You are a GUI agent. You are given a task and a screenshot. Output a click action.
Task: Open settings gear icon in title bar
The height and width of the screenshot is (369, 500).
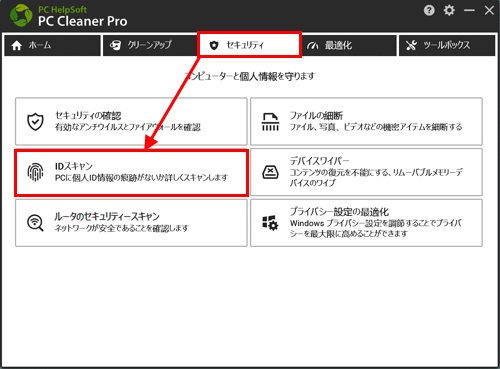click(449, 10)
